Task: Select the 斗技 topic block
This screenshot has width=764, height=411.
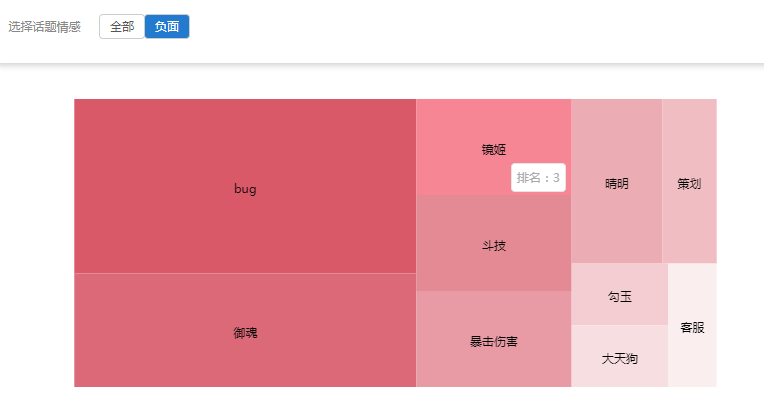Action: coord(494,244)
